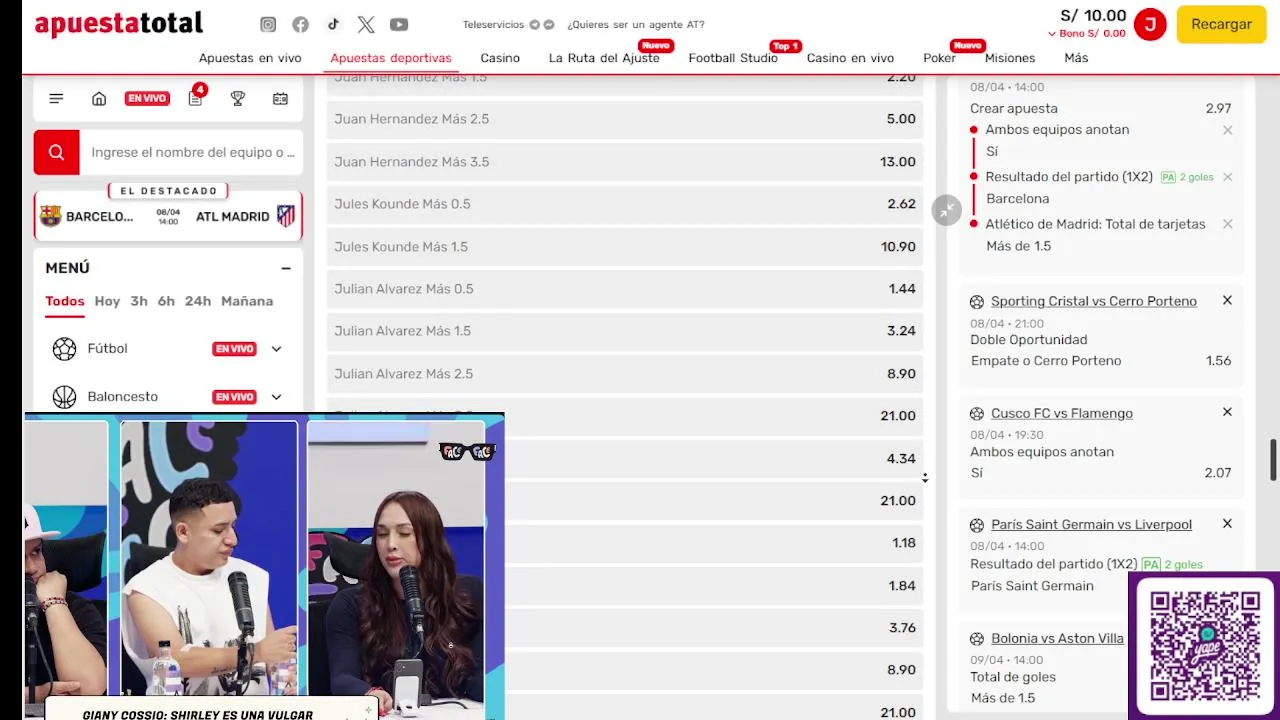Open Football Studio tab

coord(733,58)
